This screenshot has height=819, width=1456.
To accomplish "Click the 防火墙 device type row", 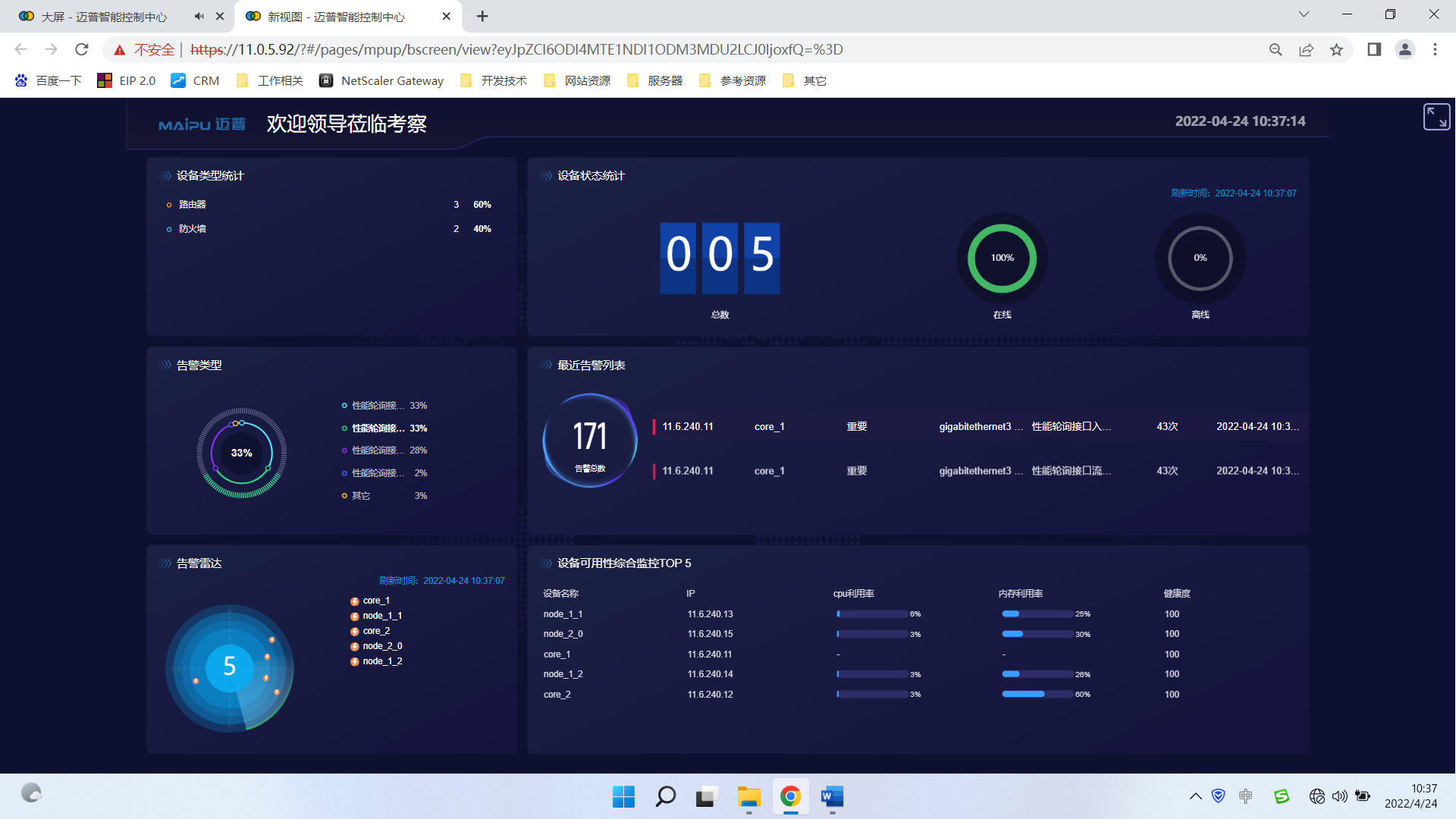I will click(x=329, y=229).
